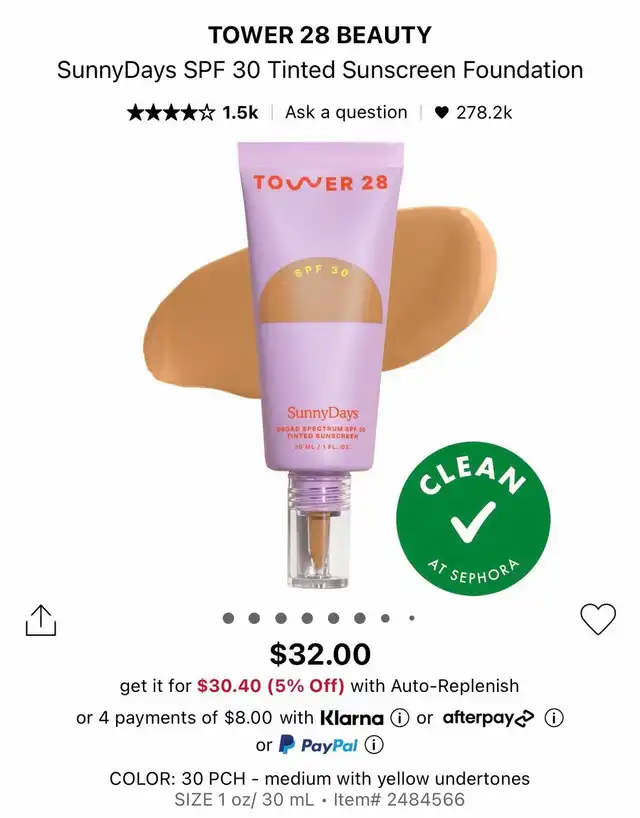Open Klarna info icon
This screenshot has height=818, width=640.
(400, 718)
